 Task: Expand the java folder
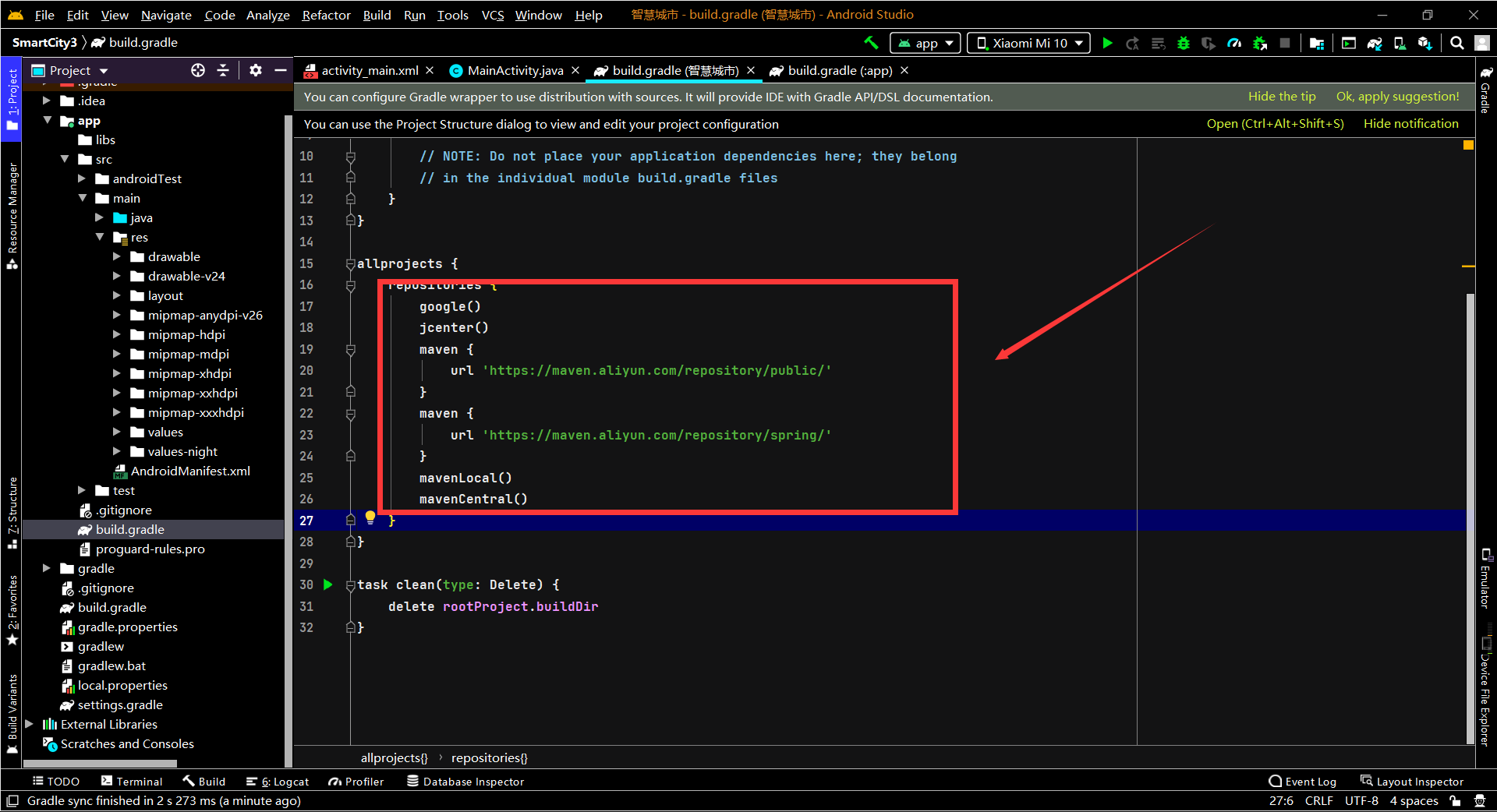tap(99, 217)
